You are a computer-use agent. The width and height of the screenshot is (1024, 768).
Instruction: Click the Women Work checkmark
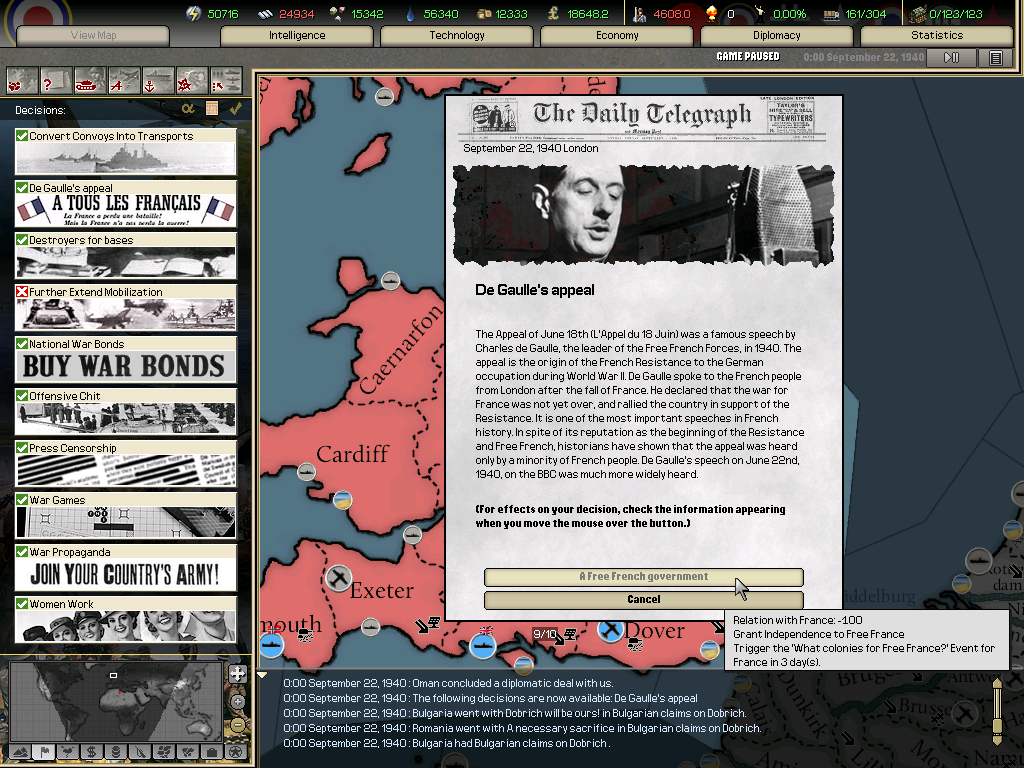[x=22, y=604]
